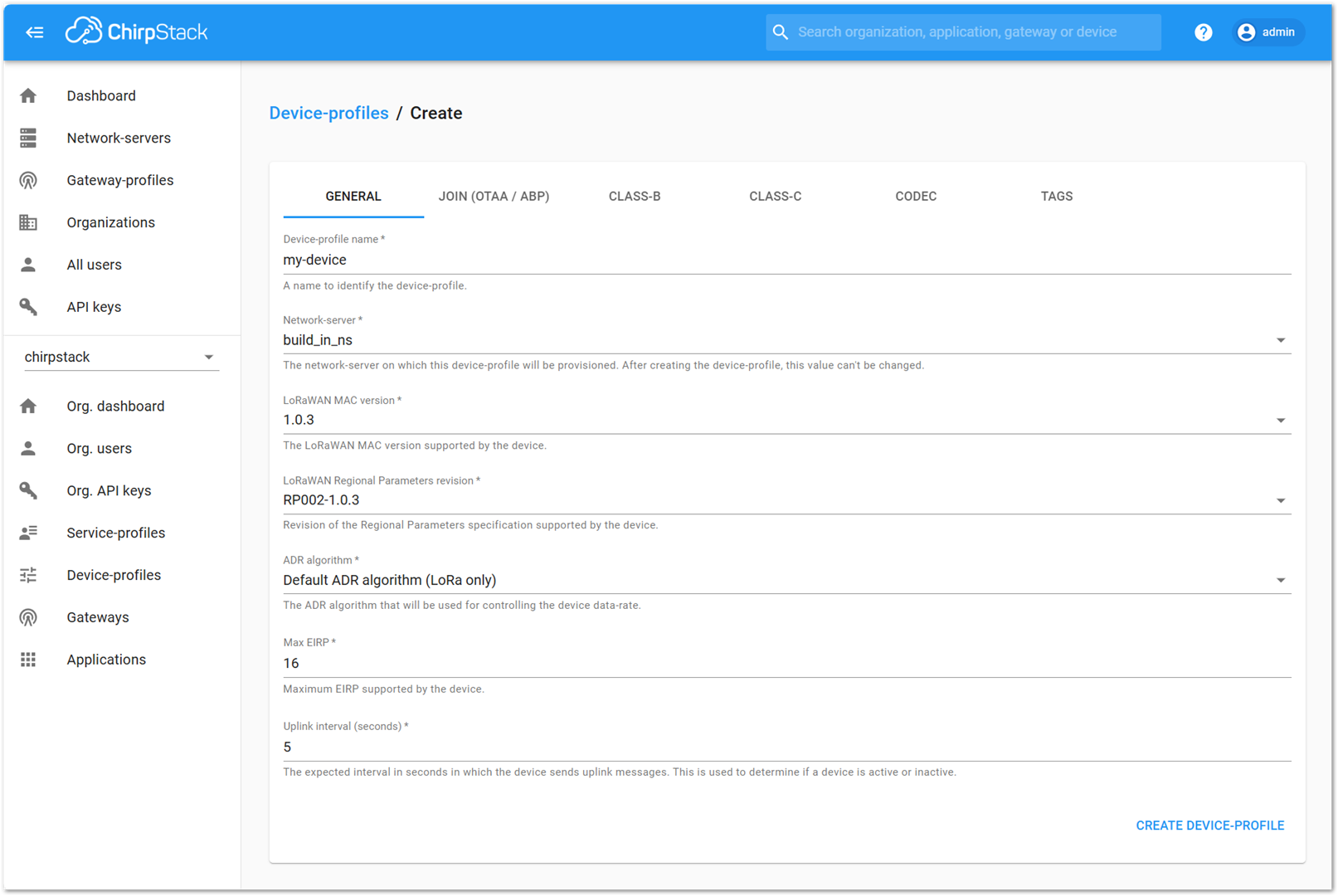Viewport: 1338px width, 896px height.
Task: Select the API keys wrench icon
Action: point(28,306)
